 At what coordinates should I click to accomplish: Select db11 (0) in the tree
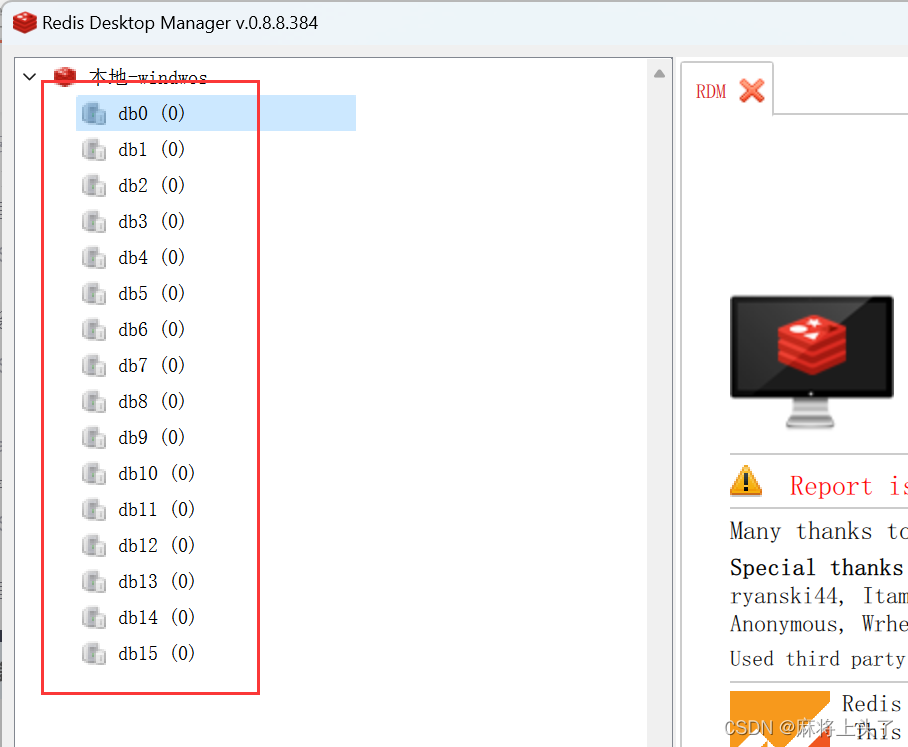(x=156, y=510)
